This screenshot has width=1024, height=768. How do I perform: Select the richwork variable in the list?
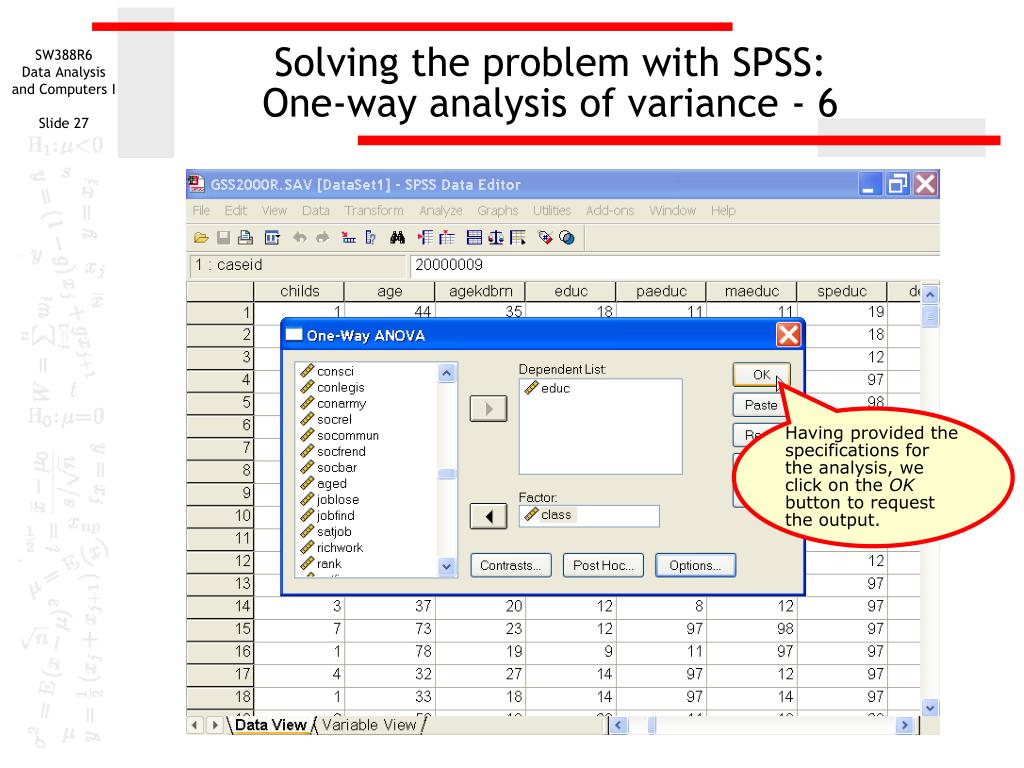[x=332, y=547]
